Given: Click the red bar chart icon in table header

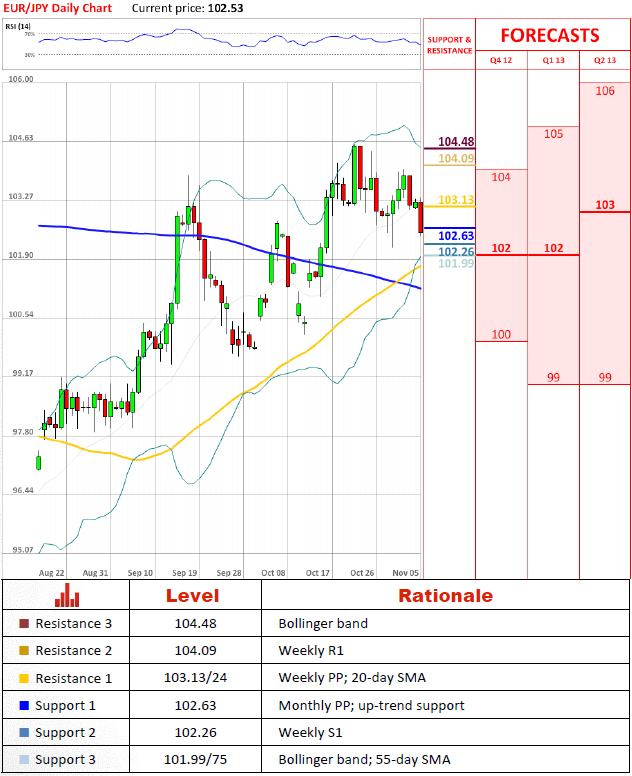Looking at the screenshot, I should coord(67,595).
